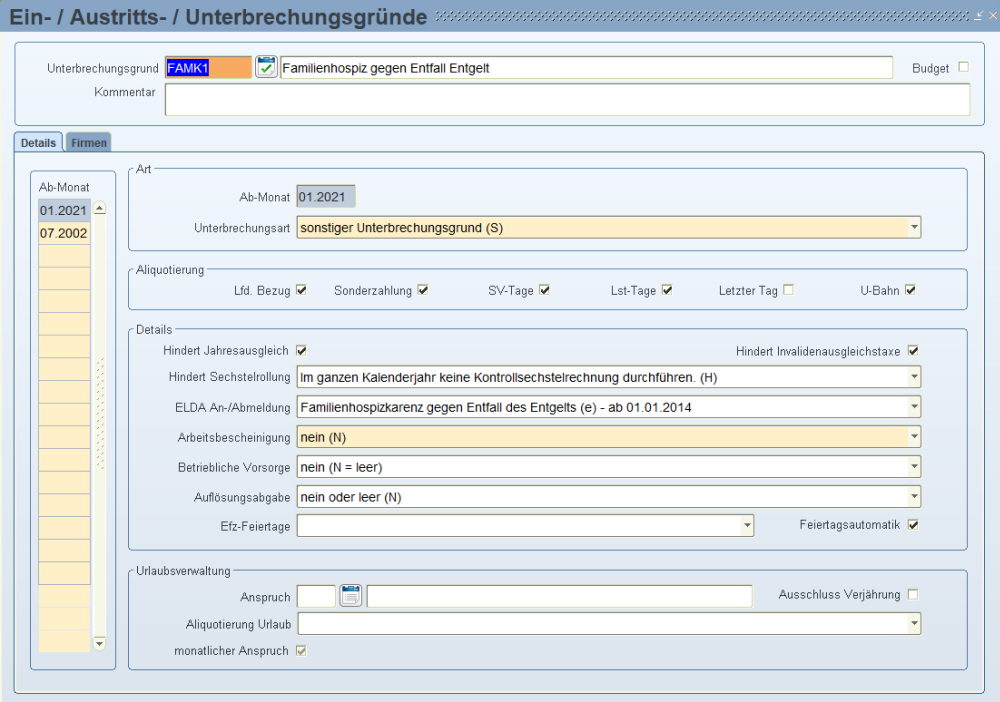Click the Familienhospiz gegen Entfall Entgelt field
Screen dimensions: 1000x702
click(586, 68)
